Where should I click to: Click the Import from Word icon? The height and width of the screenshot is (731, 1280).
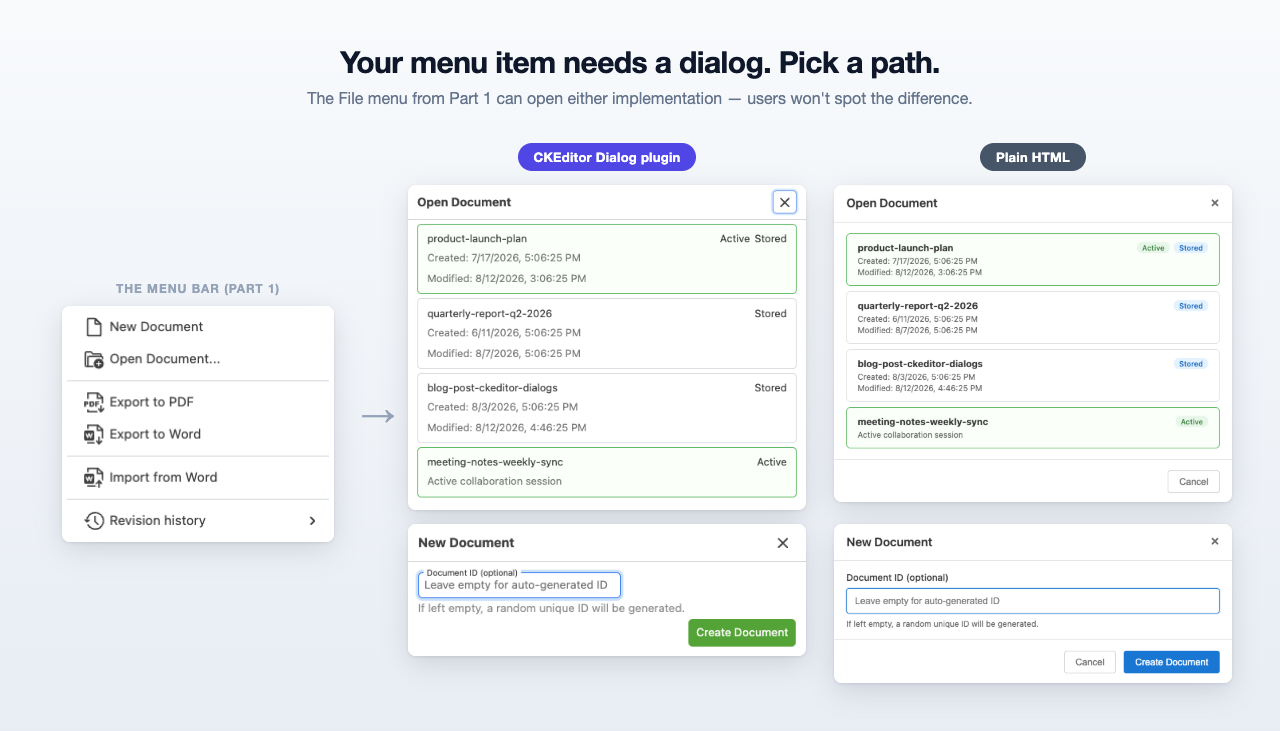[x=94, y=477]
